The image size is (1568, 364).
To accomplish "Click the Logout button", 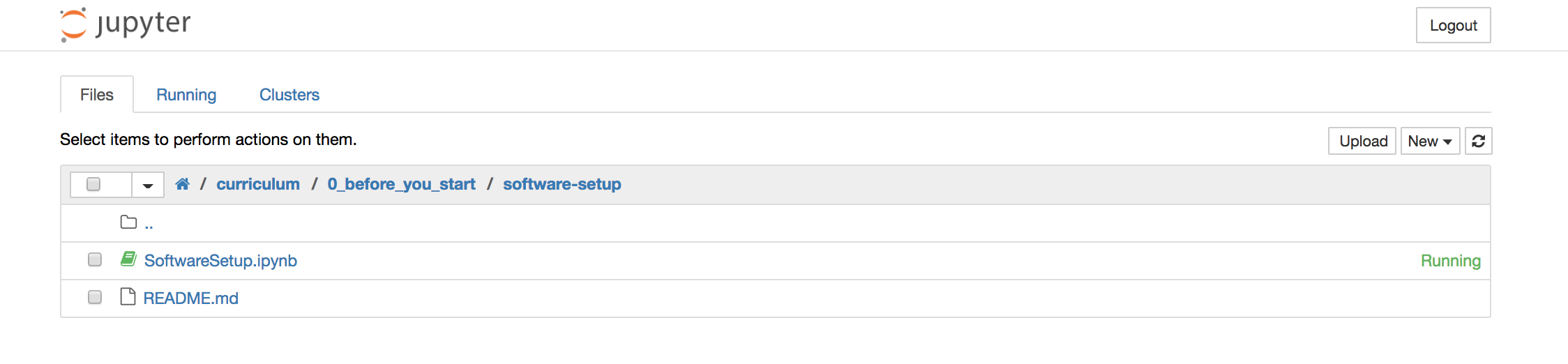I will pyautogui.click(x=1454, y=25).
